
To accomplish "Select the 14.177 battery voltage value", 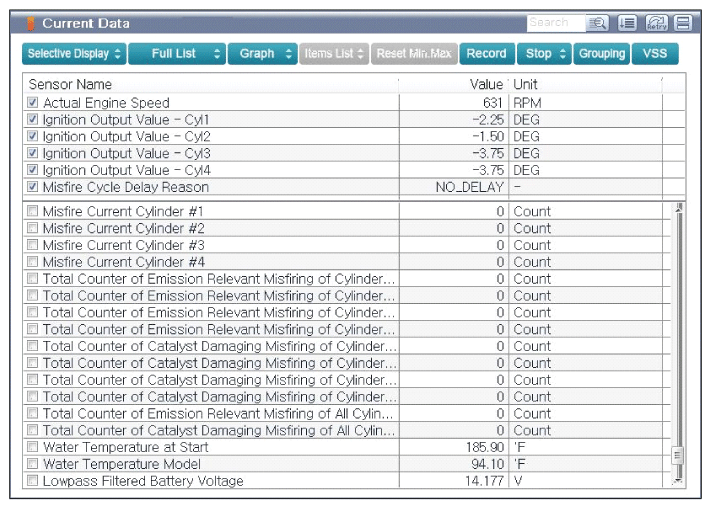I will coord(484,481).
